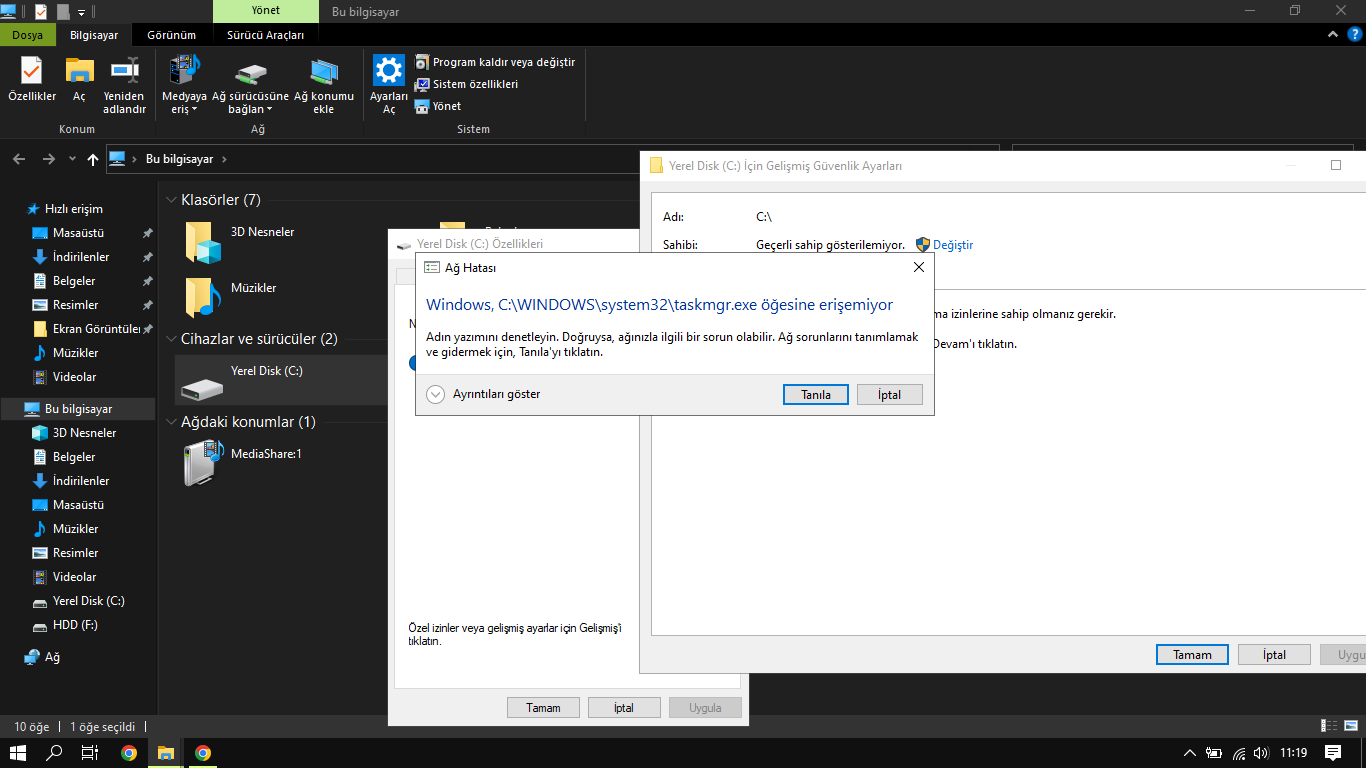
Task: Close the Ağ Hatası dialog
Action: pyautogui.click(x=918, y=267)
